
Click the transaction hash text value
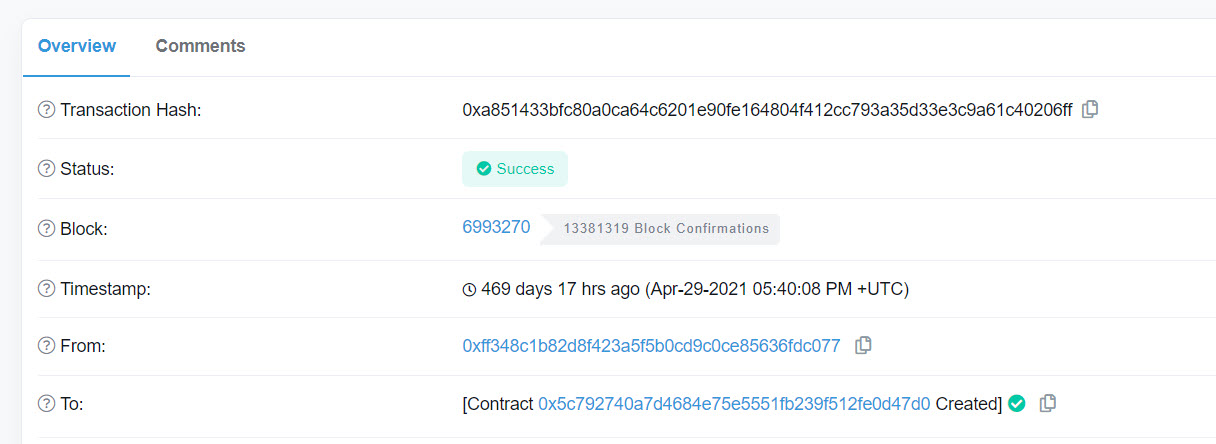pyautogui.click(x=767, y=110)
